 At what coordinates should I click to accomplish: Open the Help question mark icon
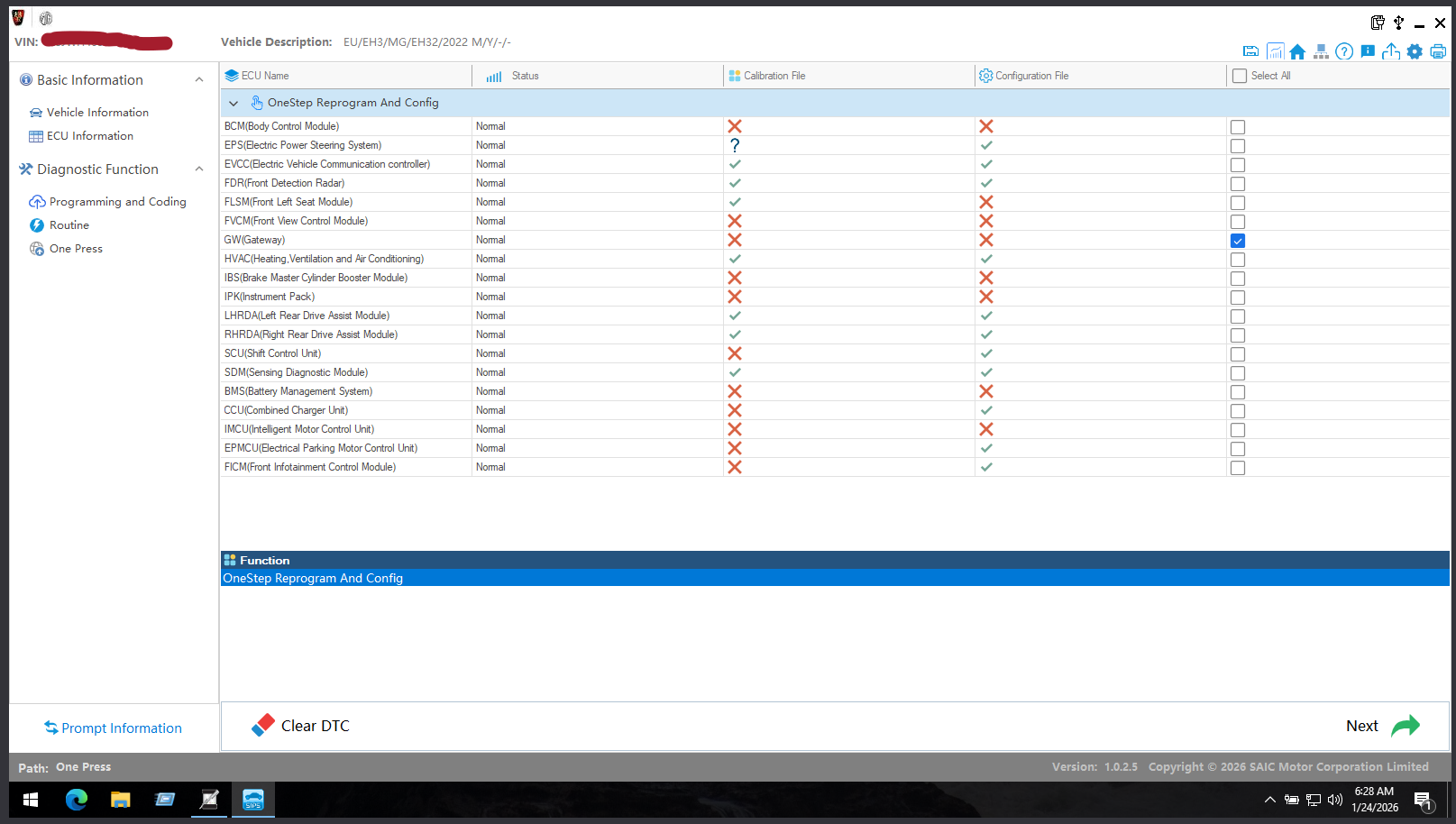[x=1344, y=51]
